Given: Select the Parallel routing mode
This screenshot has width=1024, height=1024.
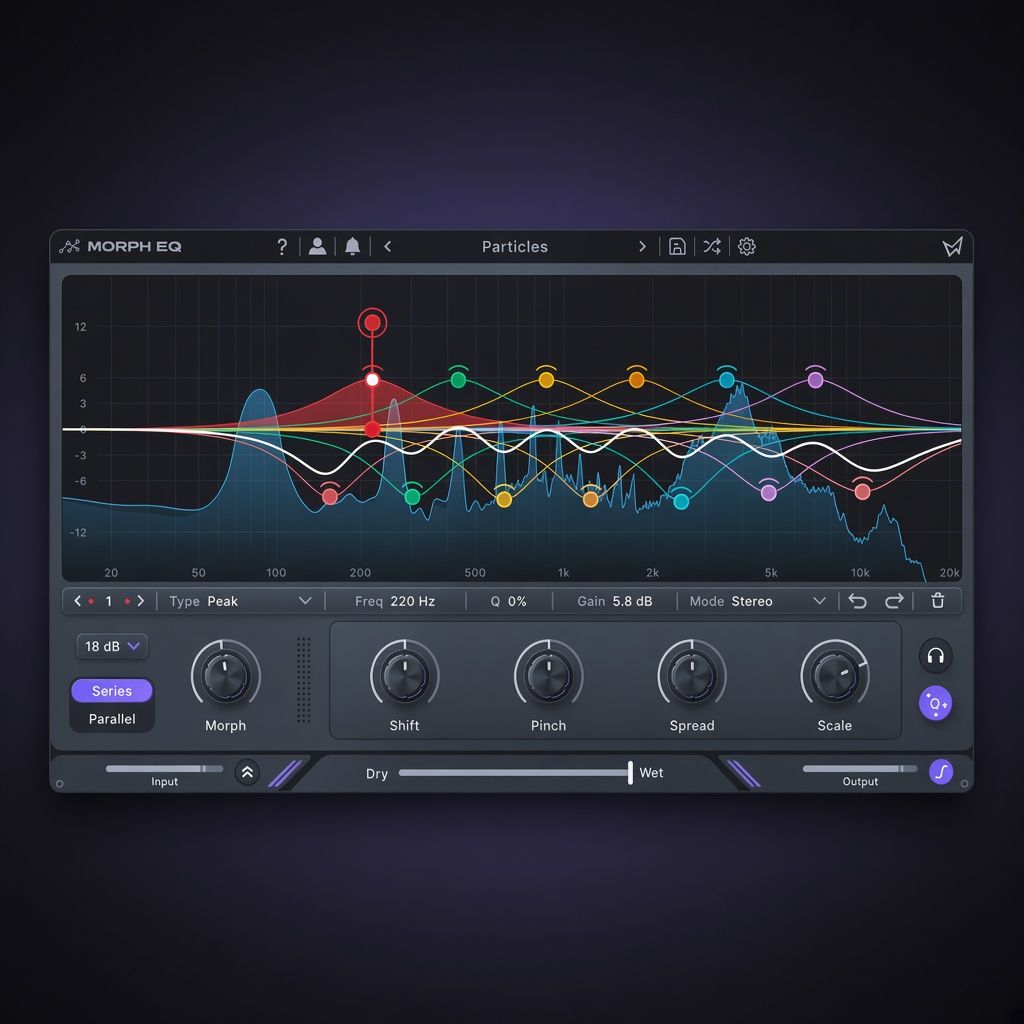Looking at the screenshot, I should click(112, 719).
